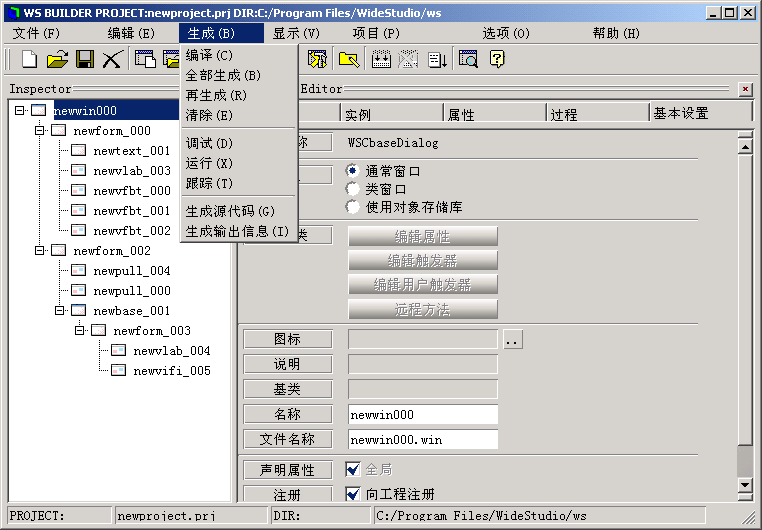This screenshot has width=762, height=530.
Task: Click the hammer build icon in toolbar
Action: pos(317,59)
